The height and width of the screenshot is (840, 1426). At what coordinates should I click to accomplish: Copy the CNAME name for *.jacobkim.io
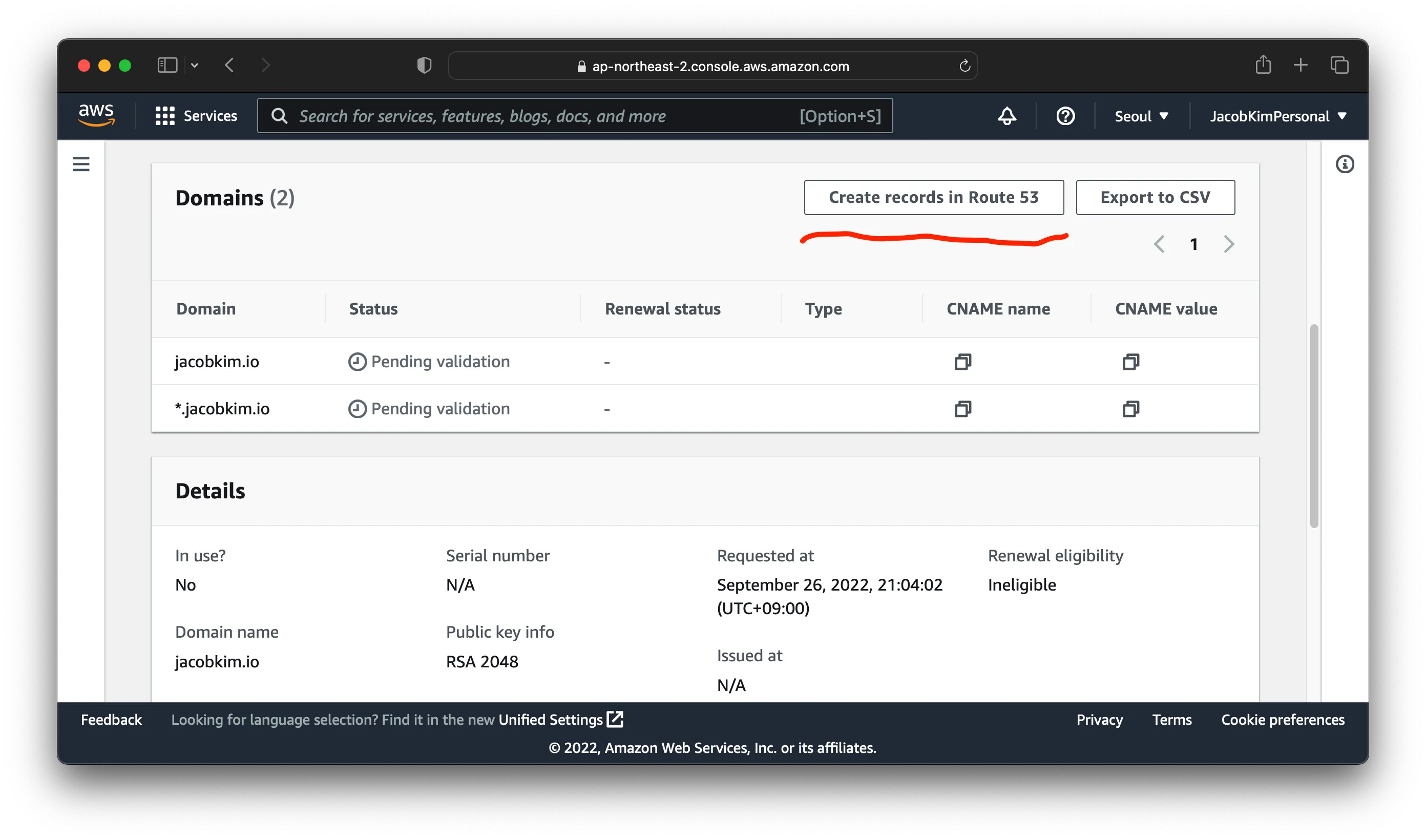962,409
